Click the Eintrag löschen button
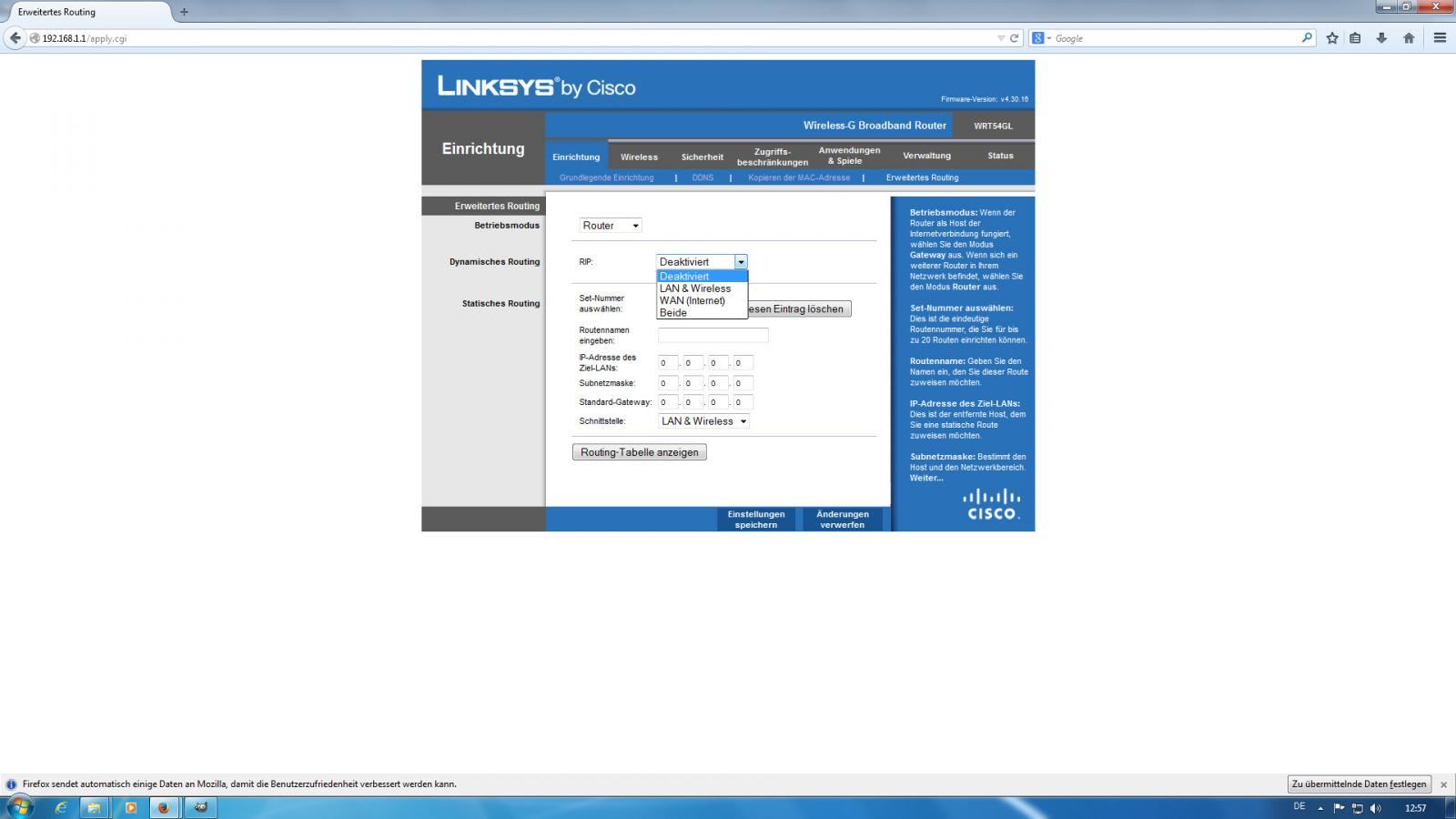 pos(799,309)
